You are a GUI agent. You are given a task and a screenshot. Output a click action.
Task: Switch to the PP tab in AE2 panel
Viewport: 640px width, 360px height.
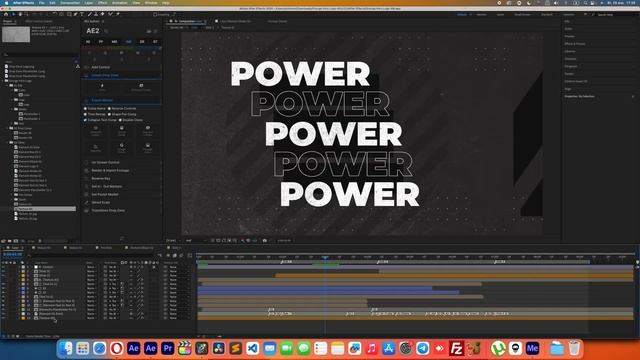(x=101, y=42)
